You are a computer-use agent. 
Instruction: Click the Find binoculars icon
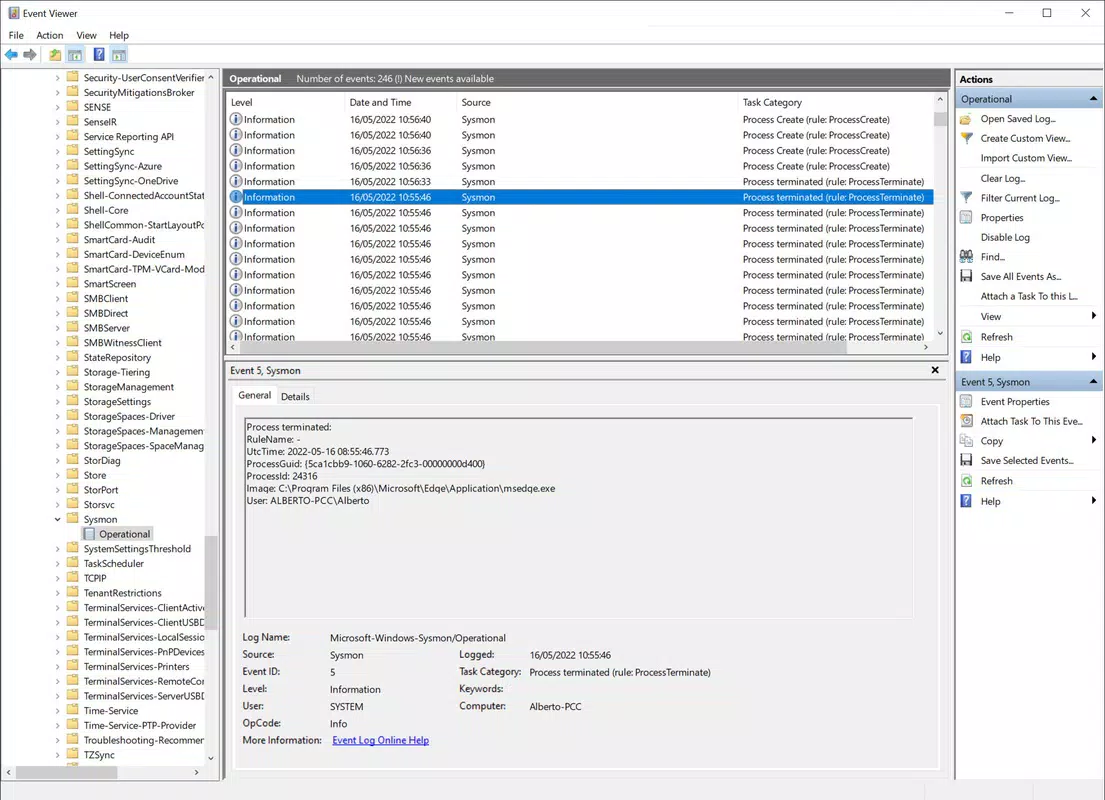click(966, 257)
